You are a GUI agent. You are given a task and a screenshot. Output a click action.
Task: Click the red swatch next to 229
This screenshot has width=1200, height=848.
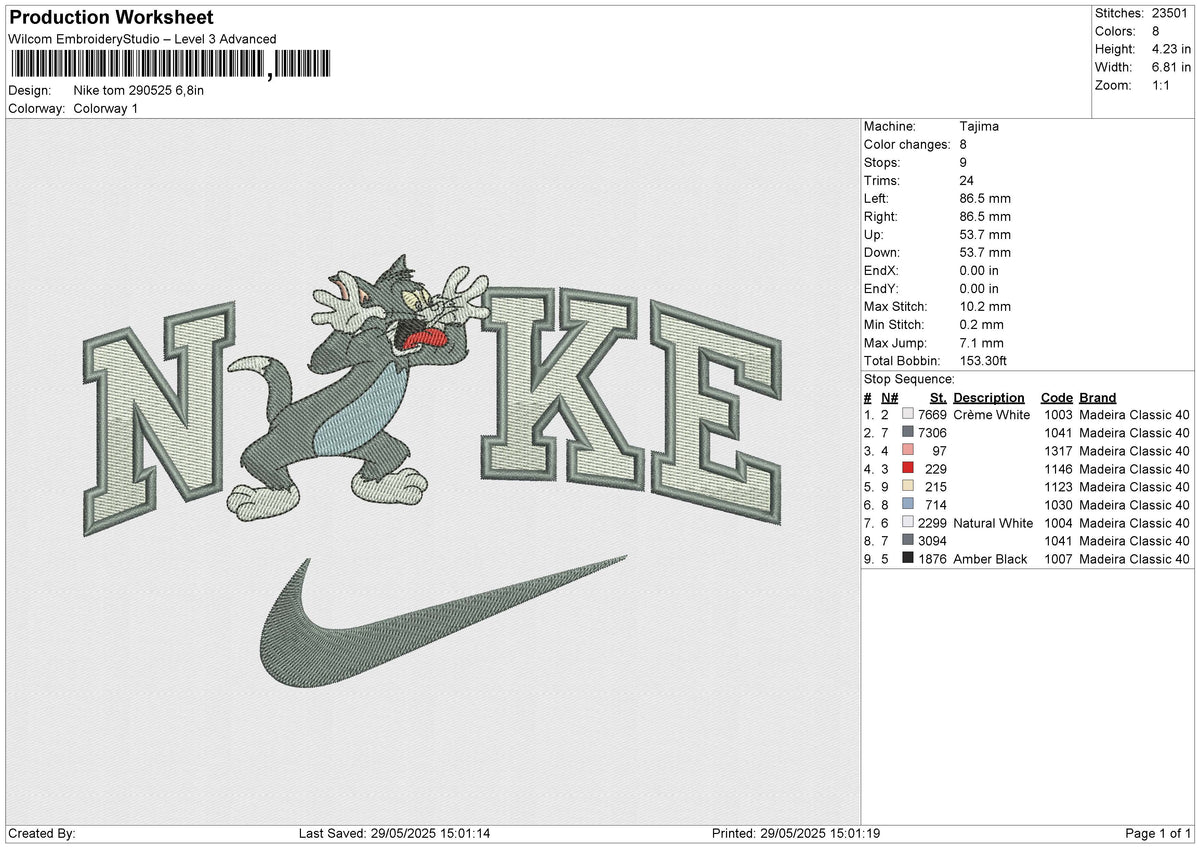point(908,468)
